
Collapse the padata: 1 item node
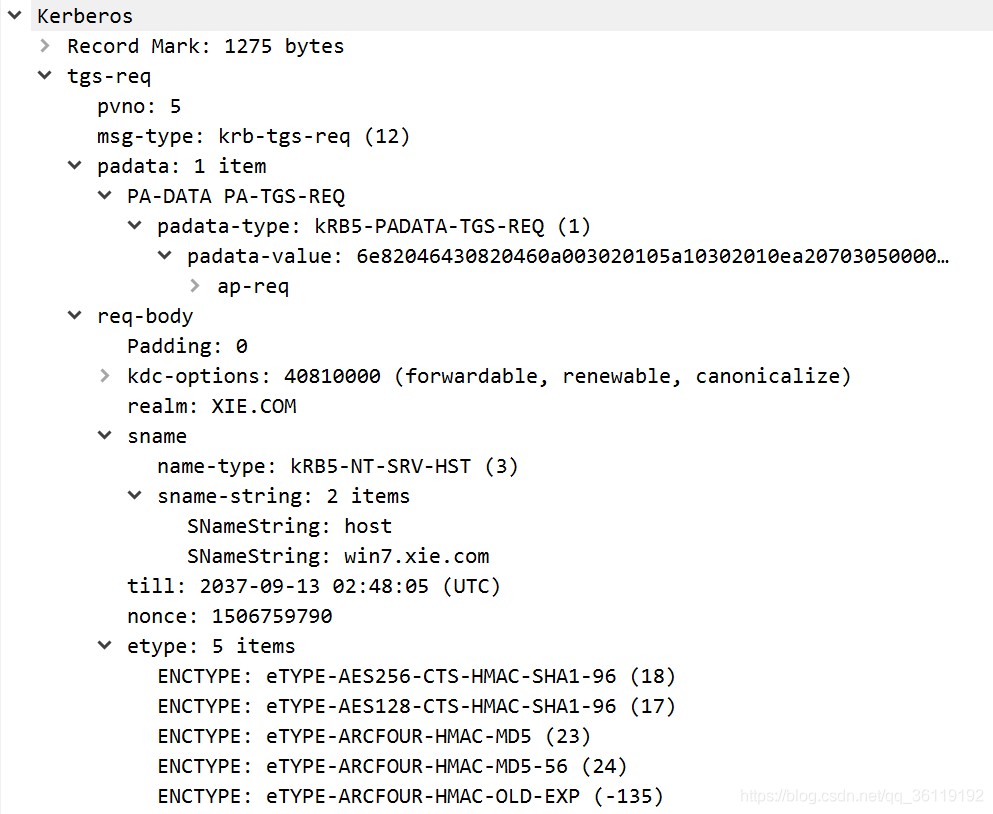click(75, 165)
